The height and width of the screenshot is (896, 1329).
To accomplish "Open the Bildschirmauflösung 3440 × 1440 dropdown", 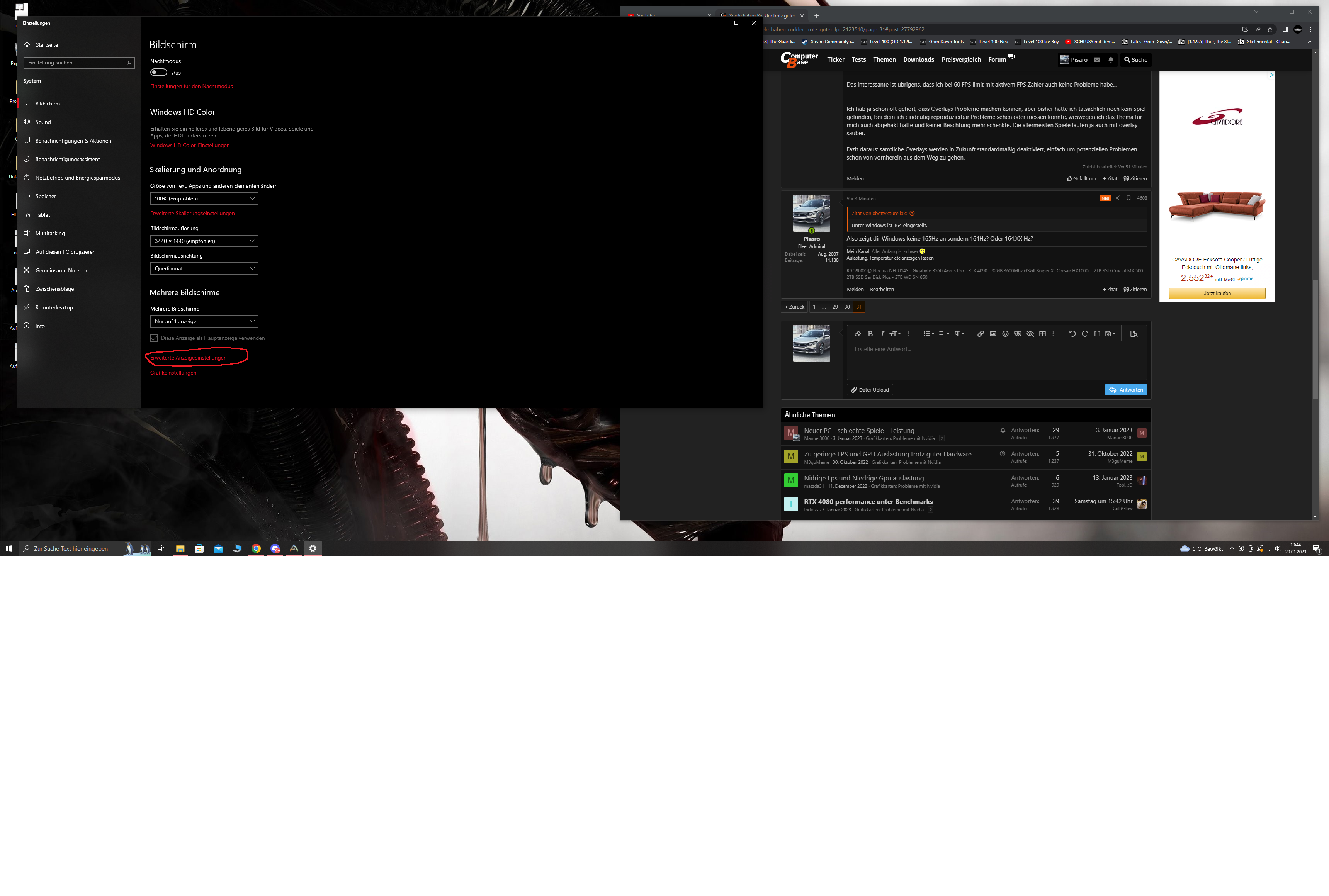I will click(204, 241).
